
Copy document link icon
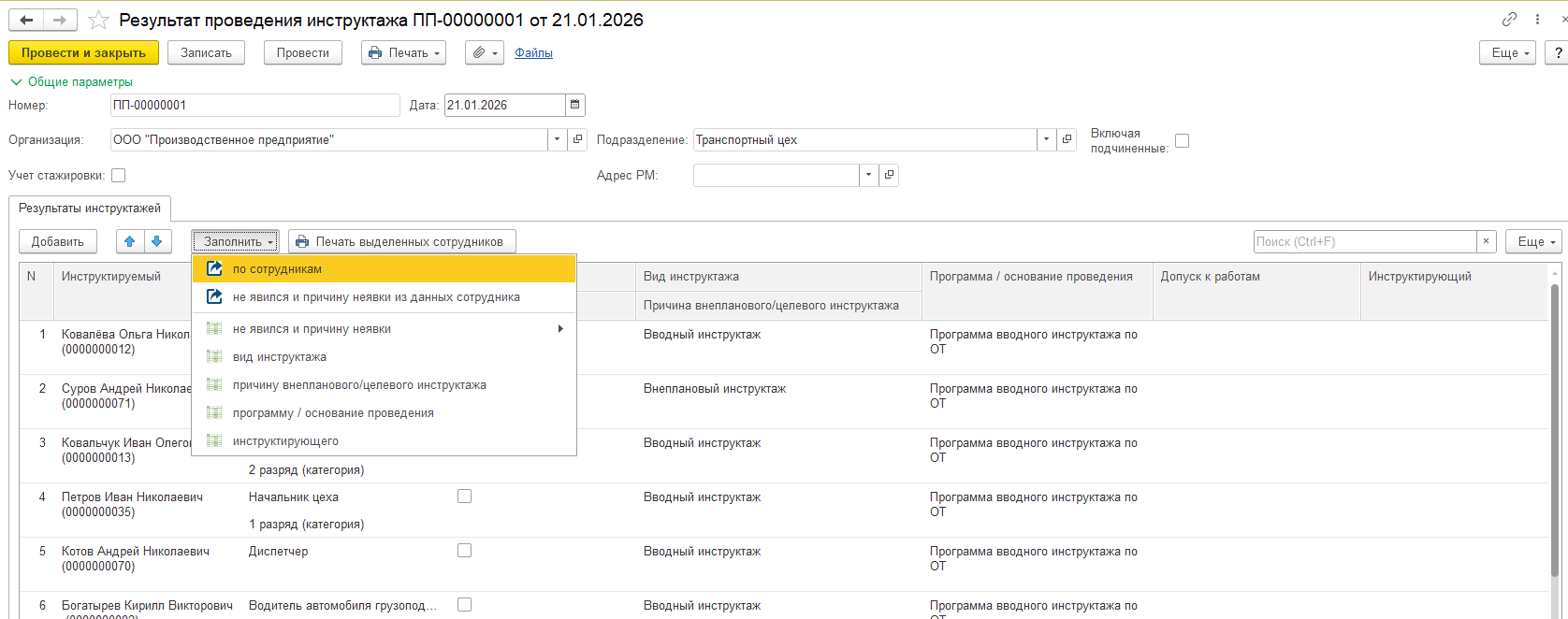(1509, 20)
